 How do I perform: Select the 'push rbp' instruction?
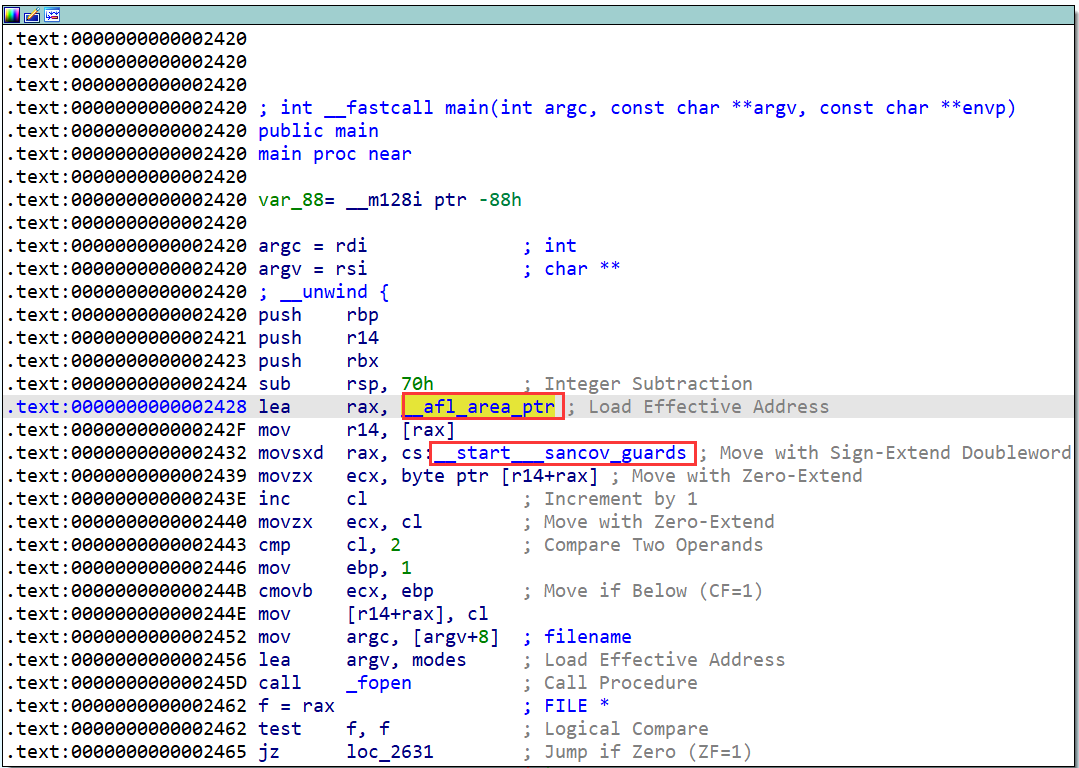tap(319, 314)
